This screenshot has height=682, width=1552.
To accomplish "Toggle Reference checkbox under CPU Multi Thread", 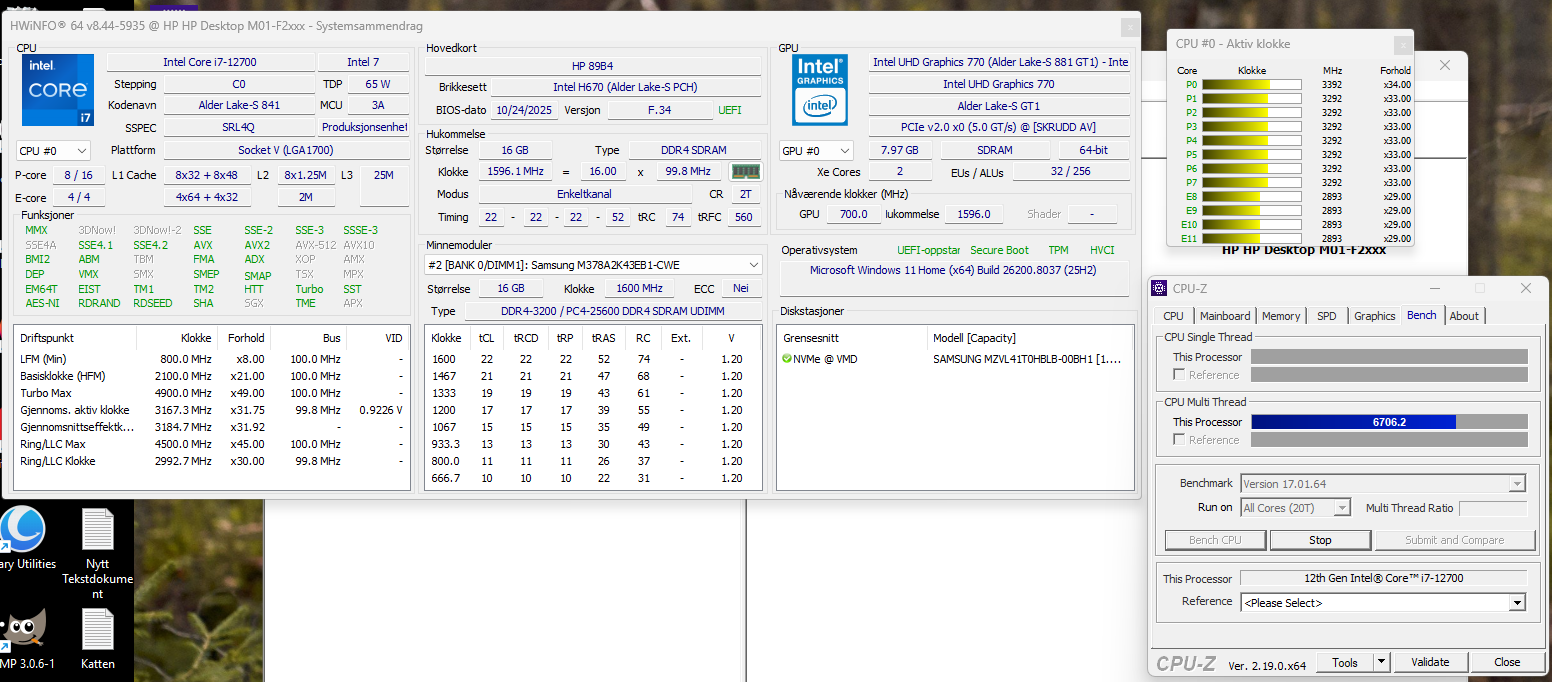I will (x=1180, y=440).
